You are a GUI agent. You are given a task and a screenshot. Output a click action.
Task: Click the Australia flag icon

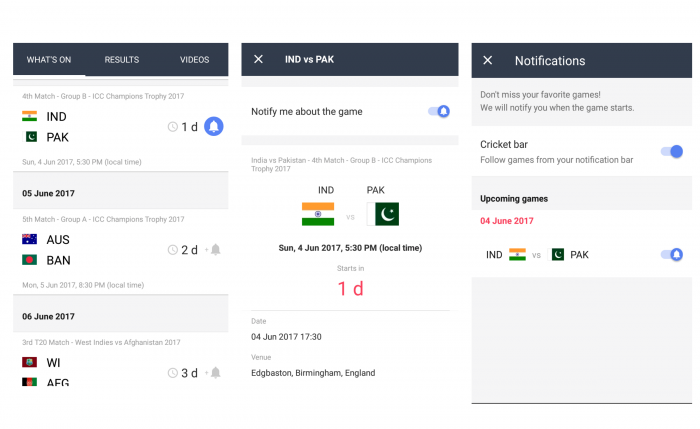click(30, 239)
